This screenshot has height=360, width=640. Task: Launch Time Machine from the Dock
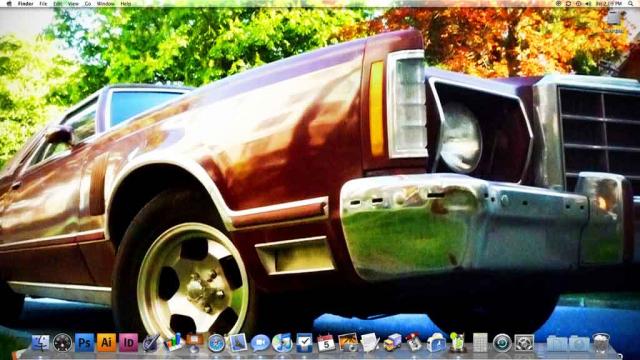coord(502,343)
